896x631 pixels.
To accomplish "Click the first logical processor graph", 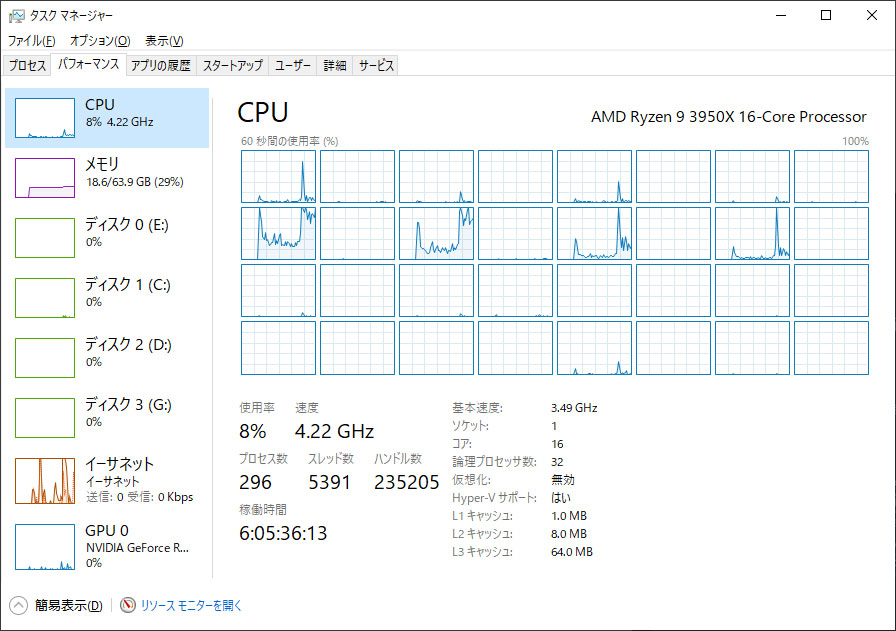I will 278,177.
